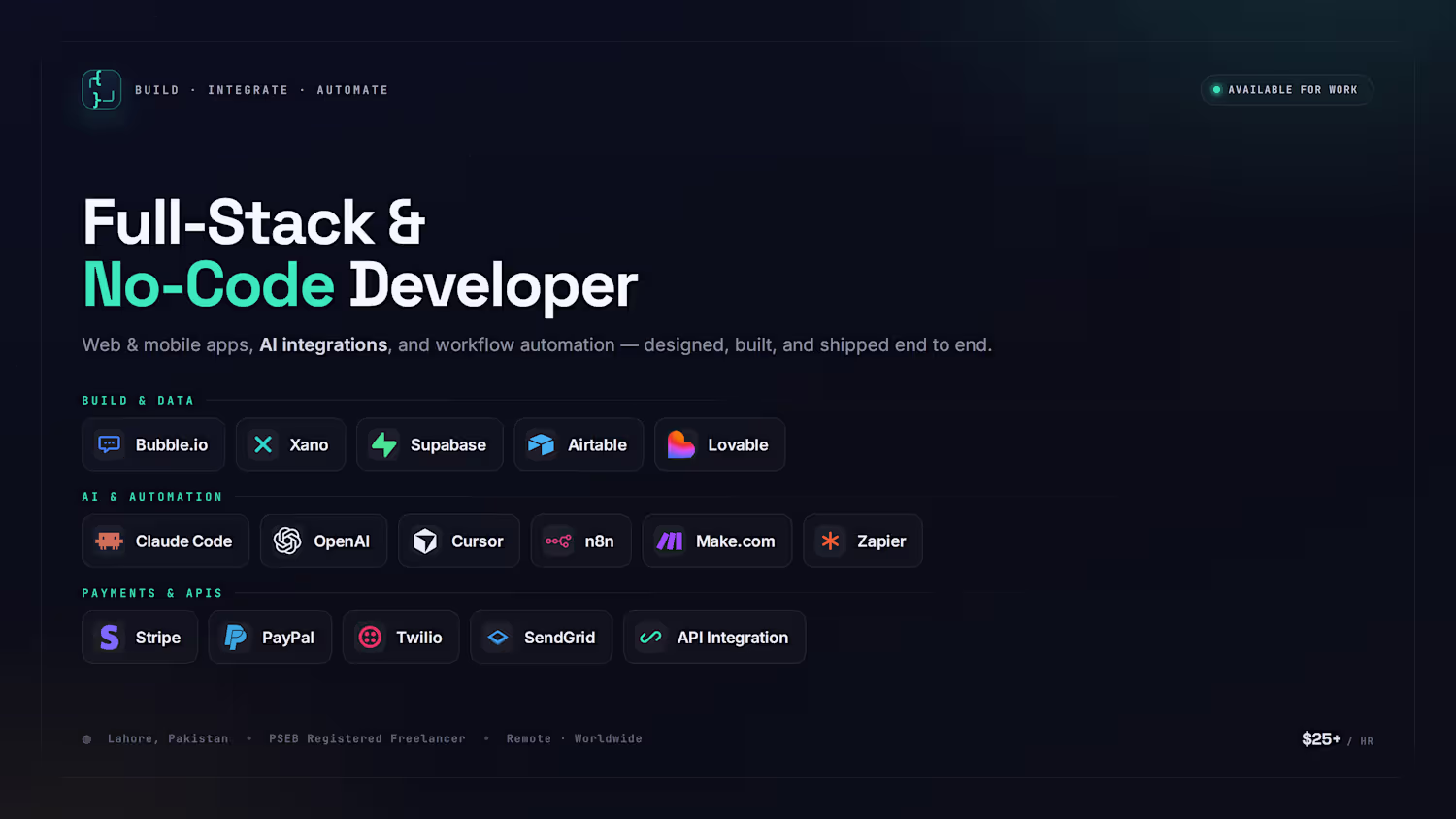Viewport: 1456px width, 819px height.
Task: Click the Available for Work text
Action: (1293, 89)
